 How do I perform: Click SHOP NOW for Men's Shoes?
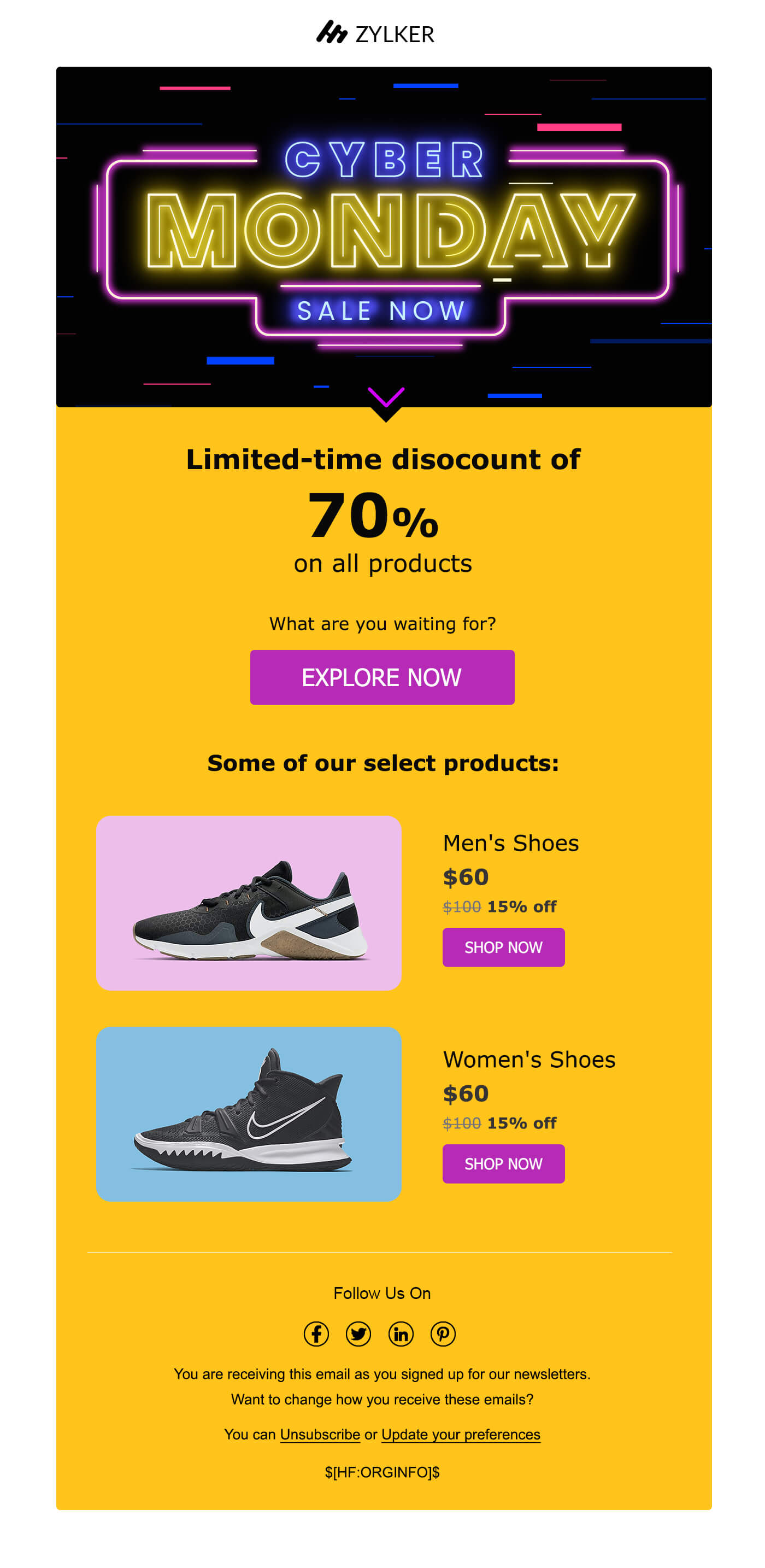[x=503, y=946]
